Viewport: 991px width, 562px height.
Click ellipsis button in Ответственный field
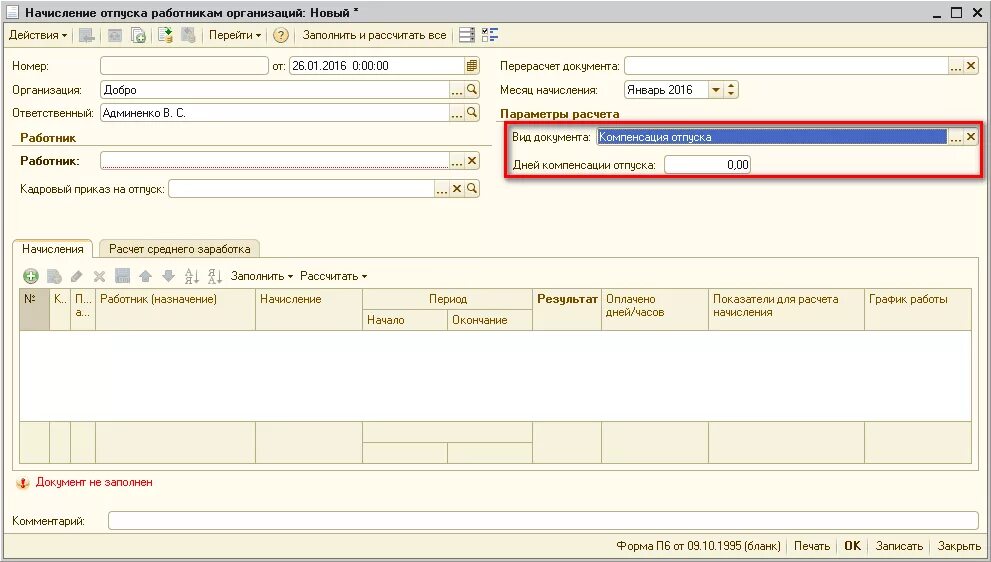tap(457, 113)
